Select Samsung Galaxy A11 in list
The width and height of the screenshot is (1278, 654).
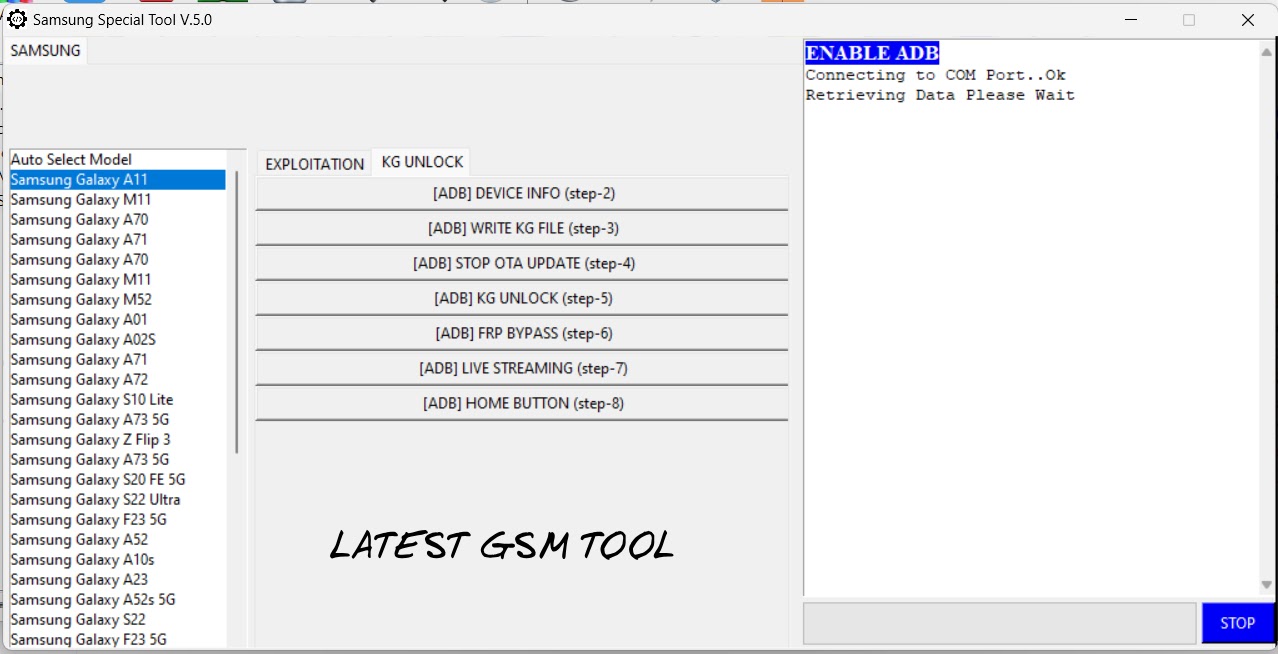(118, 179)
